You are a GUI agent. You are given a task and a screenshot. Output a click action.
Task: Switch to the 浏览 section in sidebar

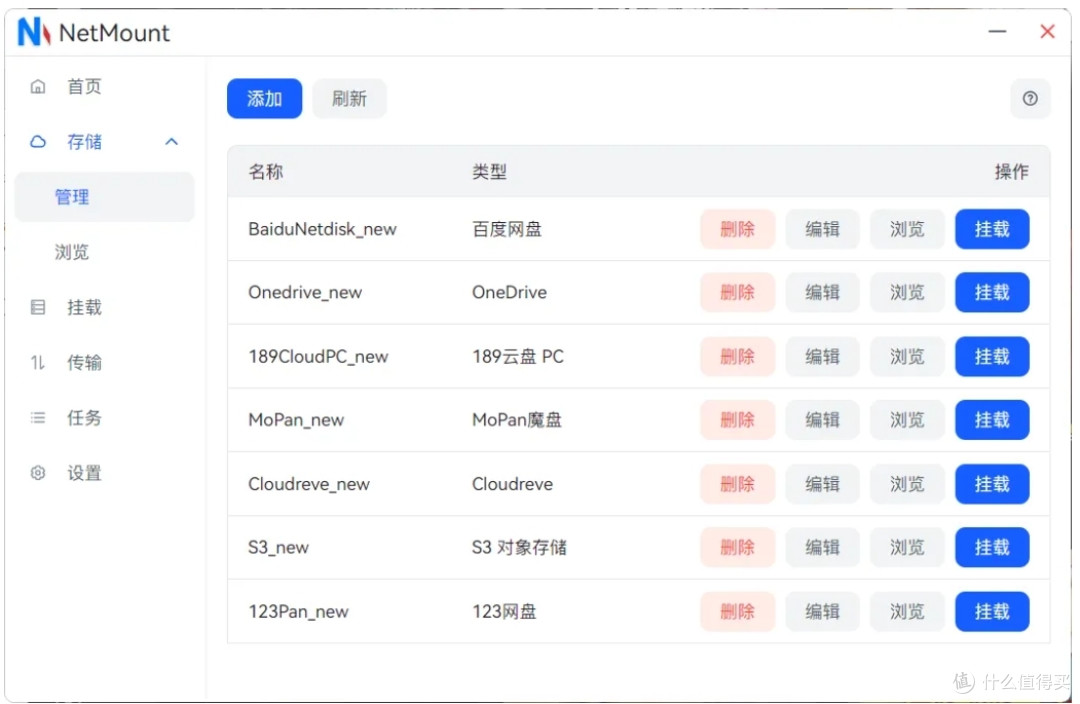(72, 252)
